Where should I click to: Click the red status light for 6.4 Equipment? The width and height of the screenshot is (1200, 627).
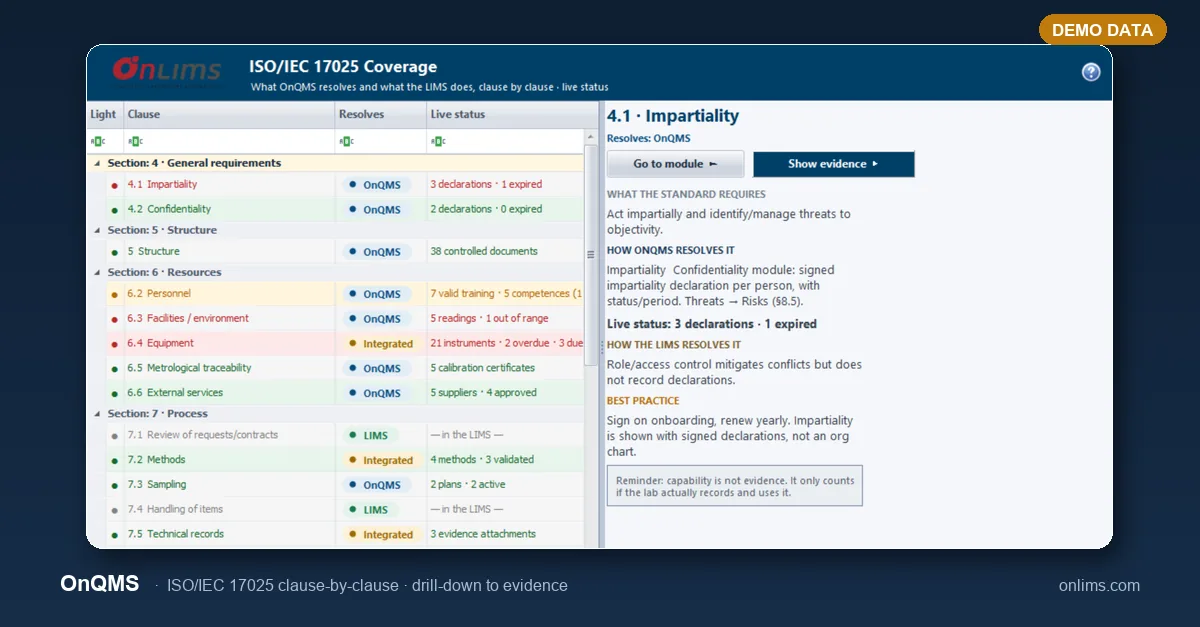115,344
